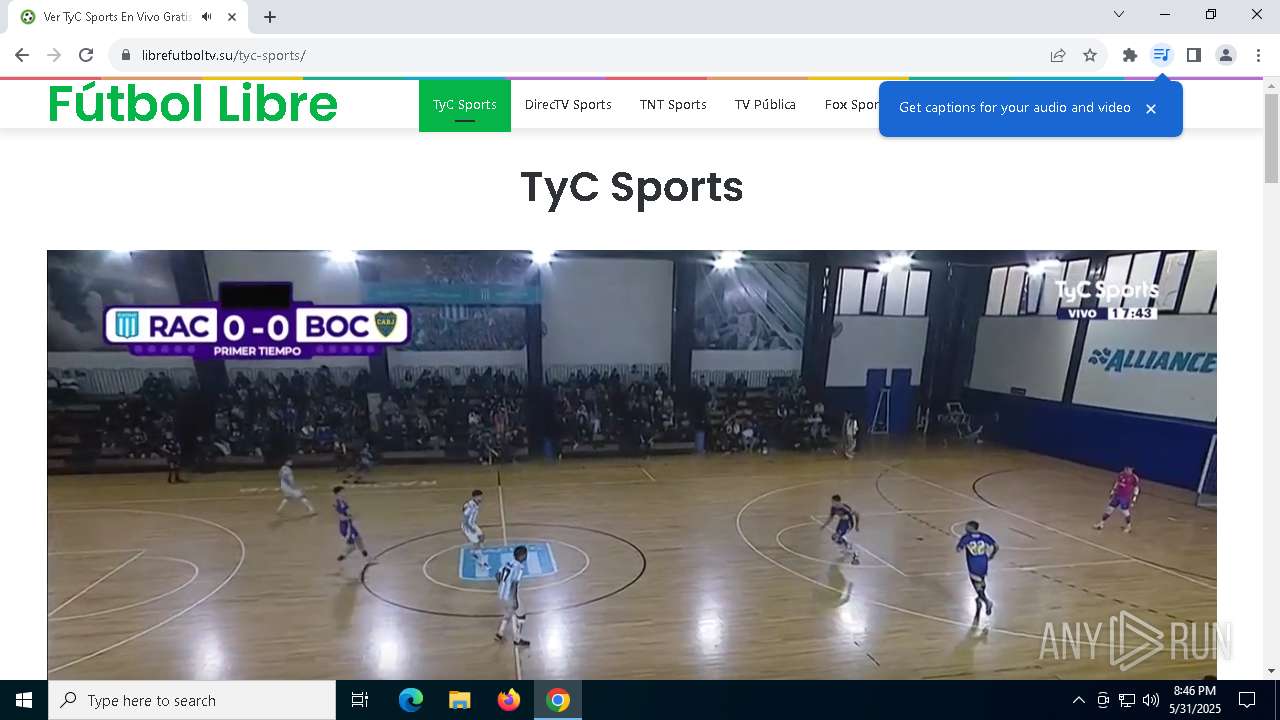Switch to DirecTV Sports channel
This screenshot has width=1280, height=720.
pyautogui.click(x=568, y=105)
